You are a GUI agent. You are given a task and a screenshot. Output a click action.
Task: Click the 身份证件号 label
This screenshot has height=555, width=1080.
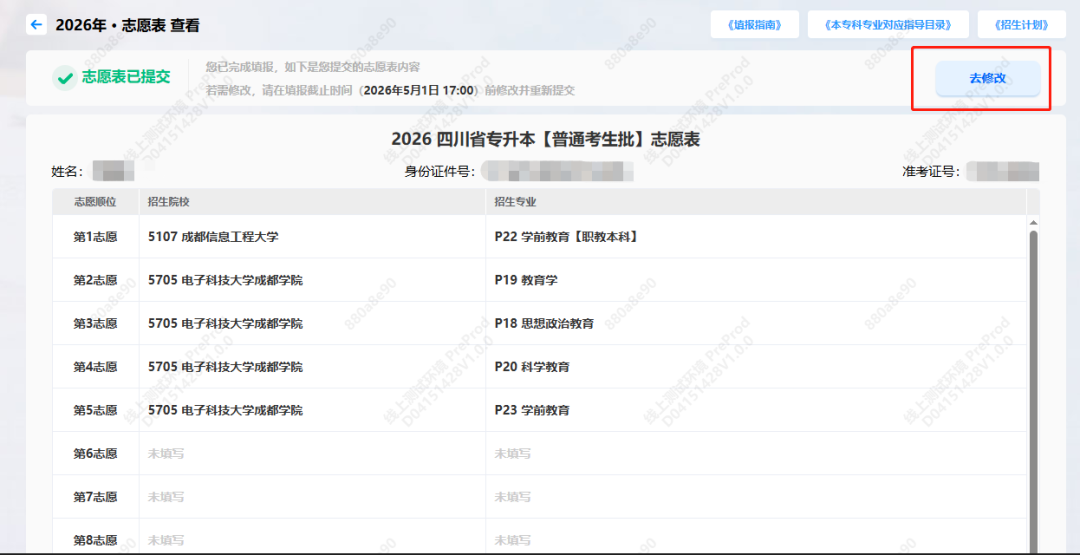tap(439, 171)
